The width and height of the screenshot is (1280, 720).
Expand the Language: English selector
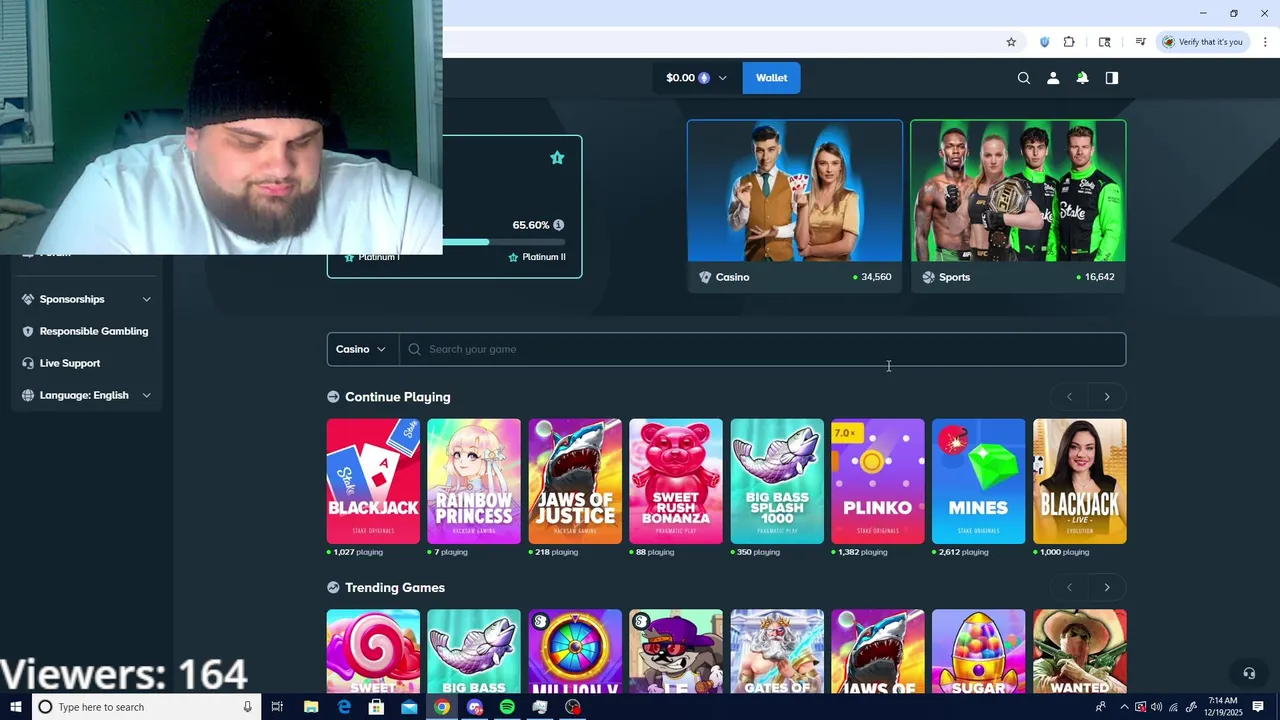(87, 395)
